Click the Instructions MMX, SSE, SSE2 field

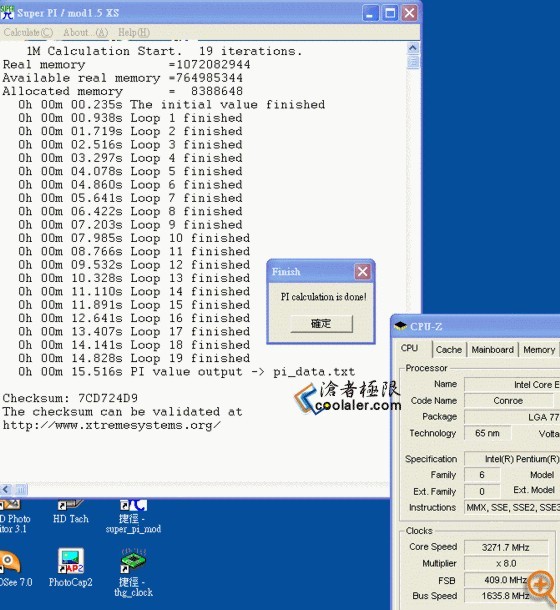pyautogui.click(x=512, y=507)
